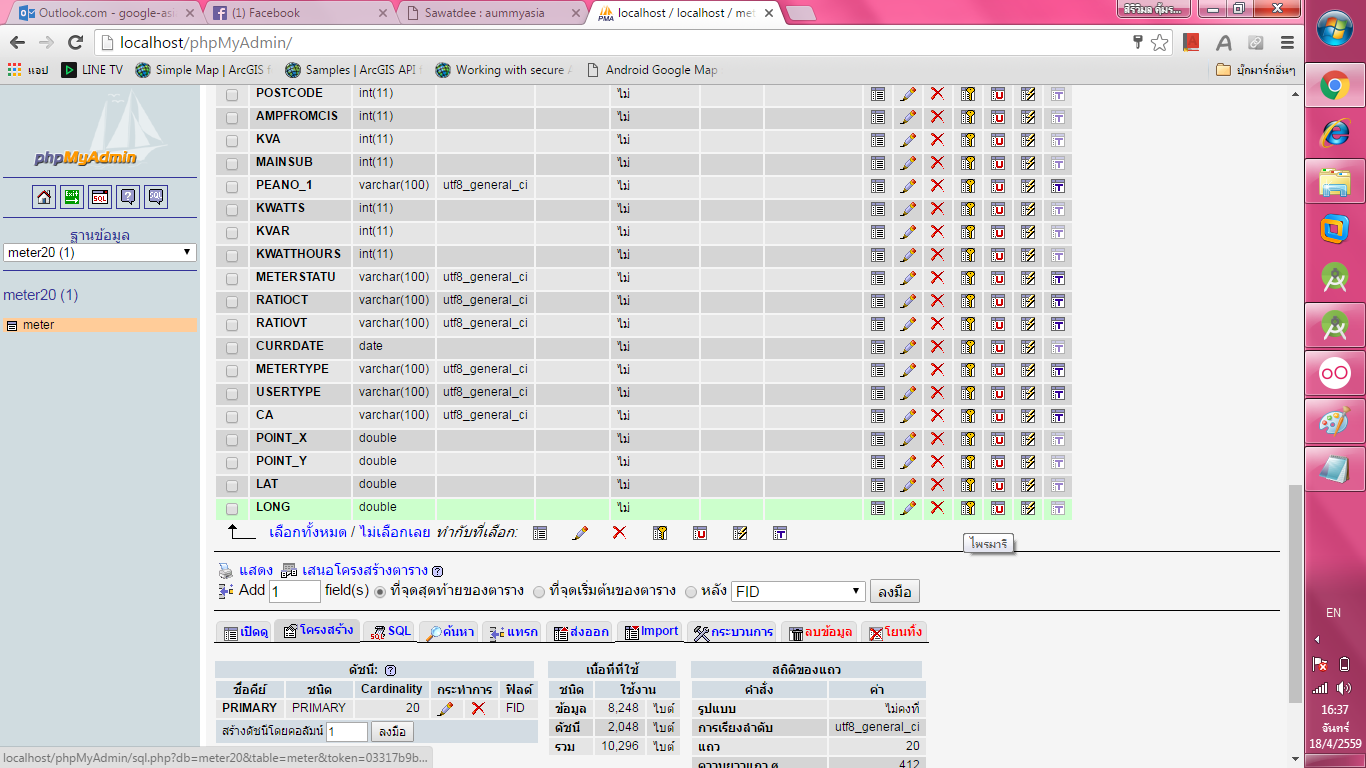Click the index column count input
This screenshot has width=1366, height=768.
click(347, 732)
